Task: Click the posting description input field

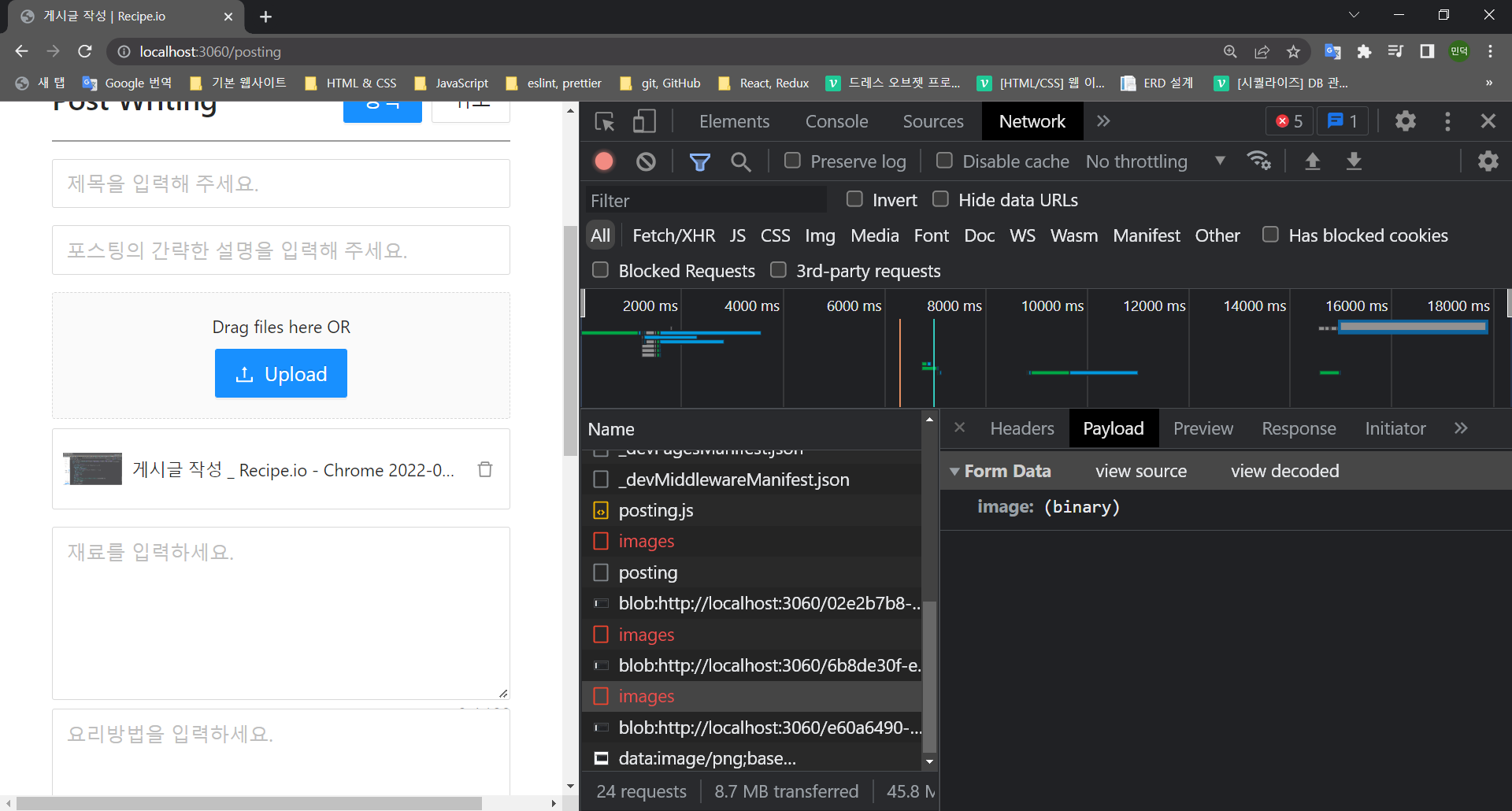Action: tap(281, 250)
